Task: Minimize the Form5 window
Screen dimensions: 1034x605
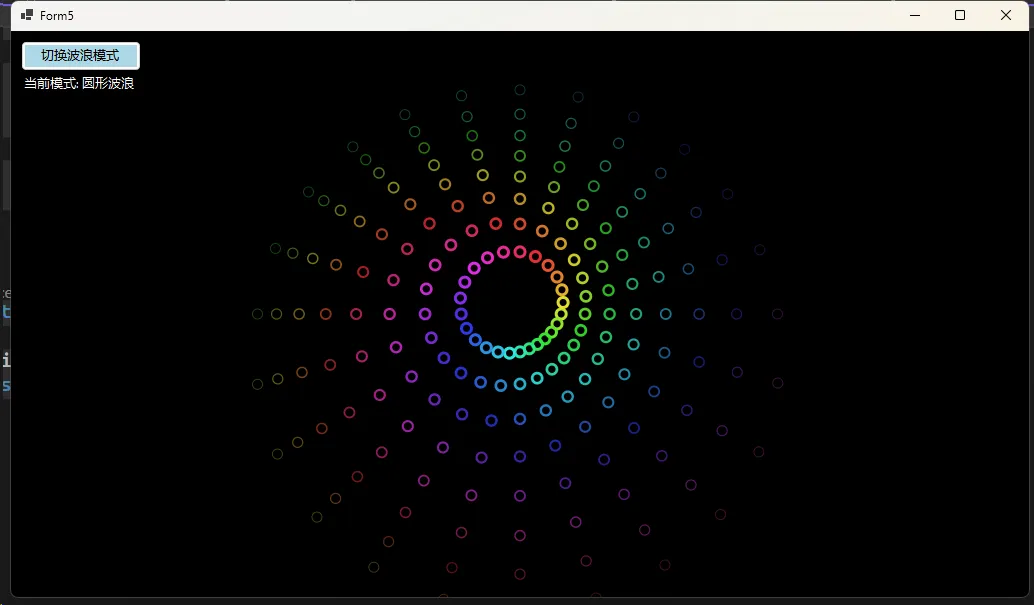Action: point(915,15)
